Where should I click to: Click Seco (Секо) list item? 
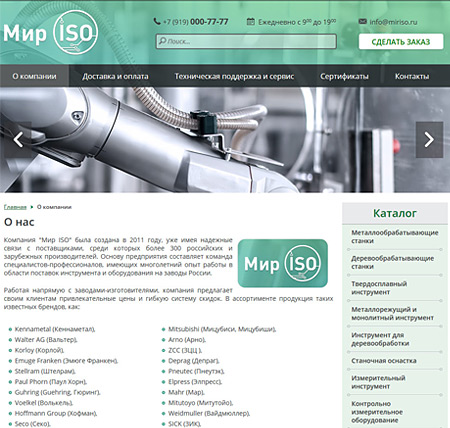[x=32, y=424]
